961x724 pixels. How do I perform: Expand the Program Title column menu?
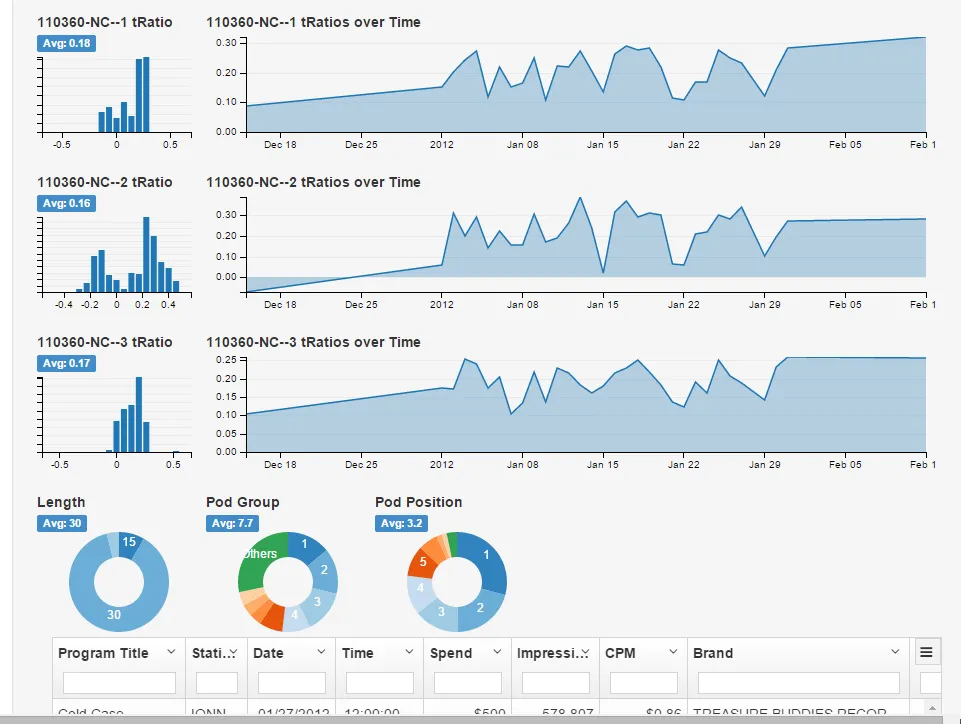(172, 652)
